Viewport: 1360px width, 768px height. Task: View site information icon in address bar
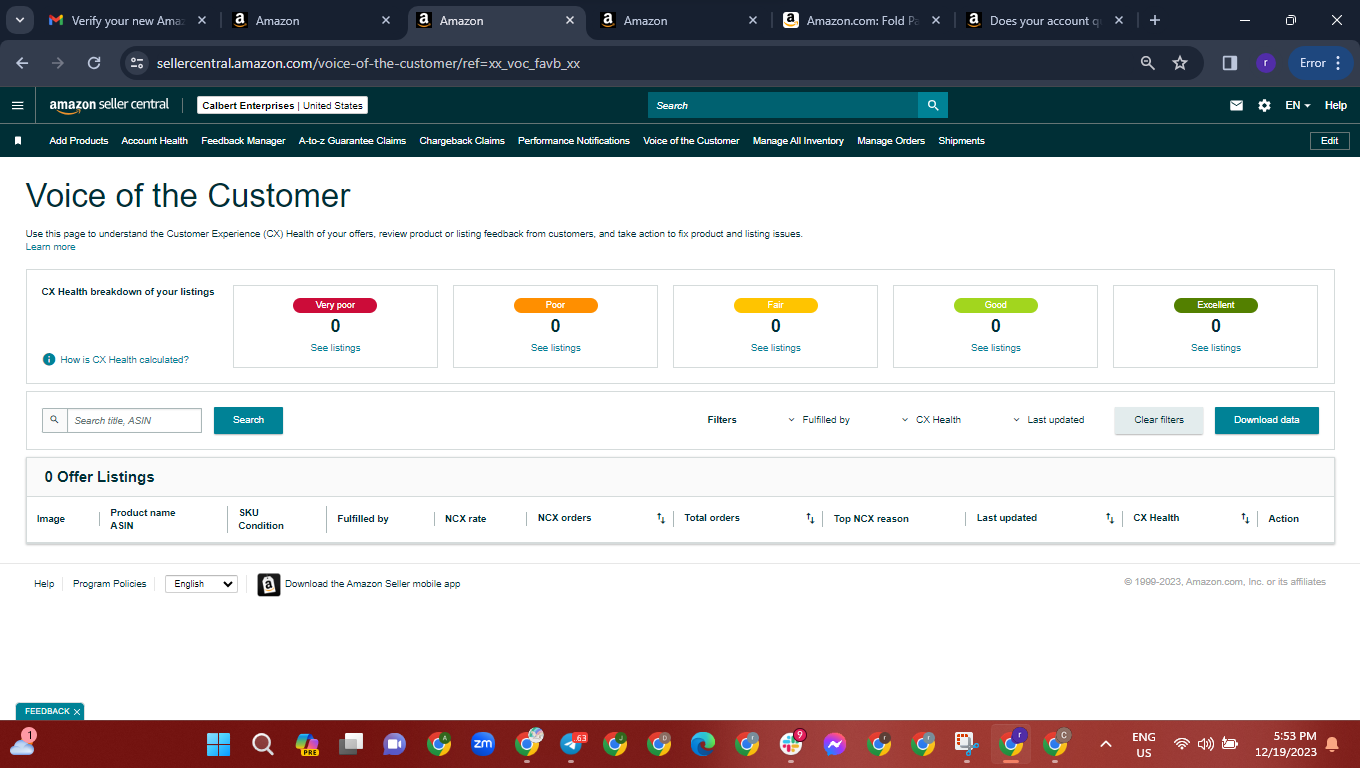(137, 63)
